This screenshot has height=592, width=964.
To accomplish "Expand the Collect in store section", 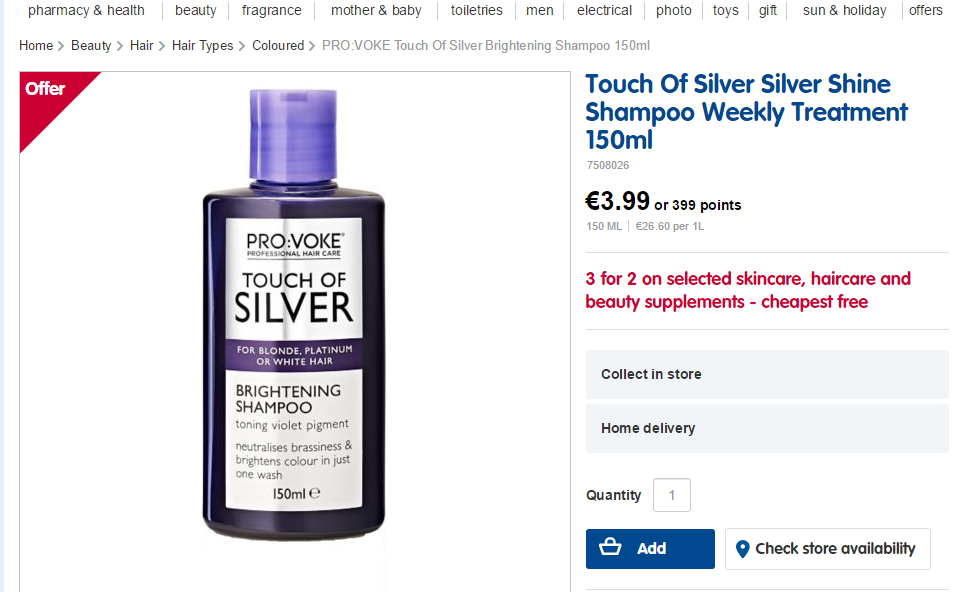I will (x=766, y=374).
